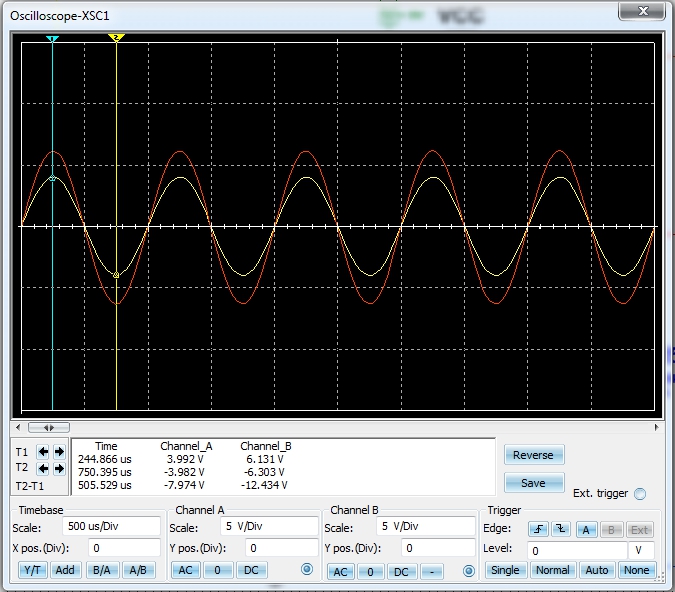Click the Save button
This screenshot has width=675, height=592.
click(x=533, y=483)
